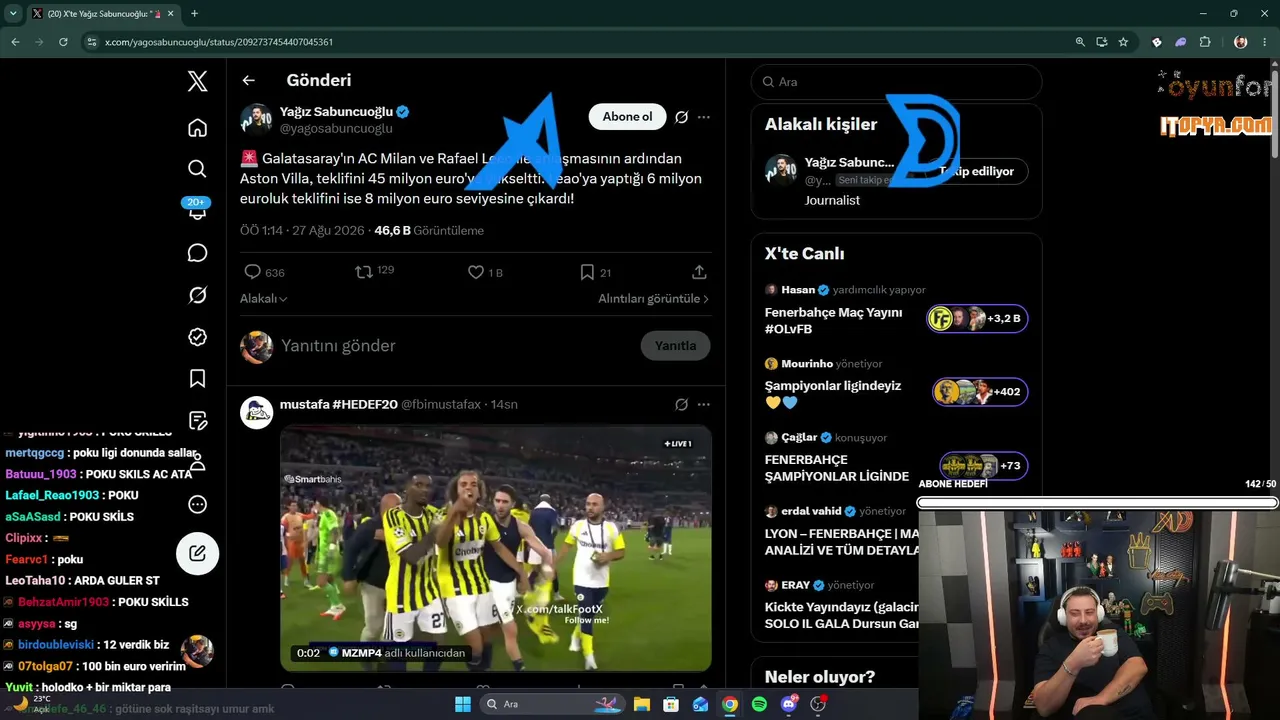Open Microsoft Store from the taskbar
The height and width of the screenshot is (720, 1280).
(671, 704)
